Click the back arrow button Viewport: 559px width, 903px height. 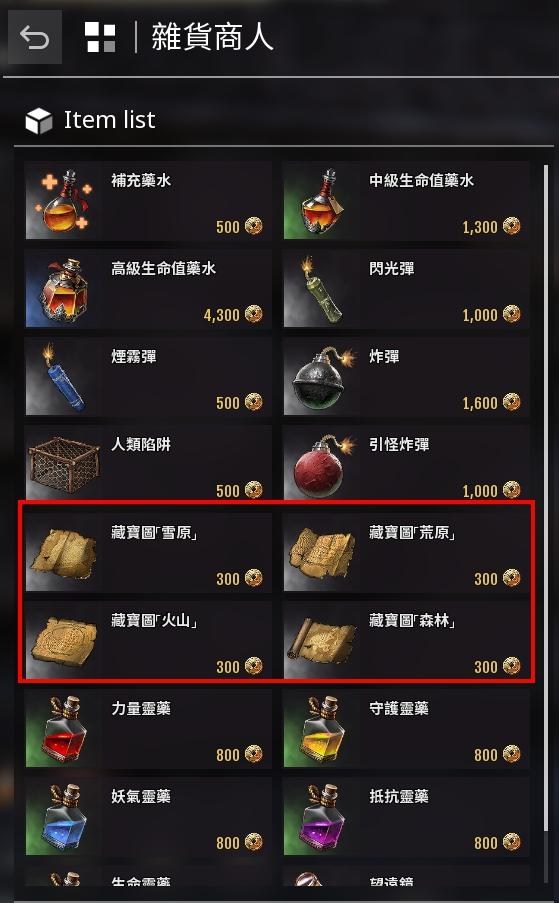(x=35, y=38)
